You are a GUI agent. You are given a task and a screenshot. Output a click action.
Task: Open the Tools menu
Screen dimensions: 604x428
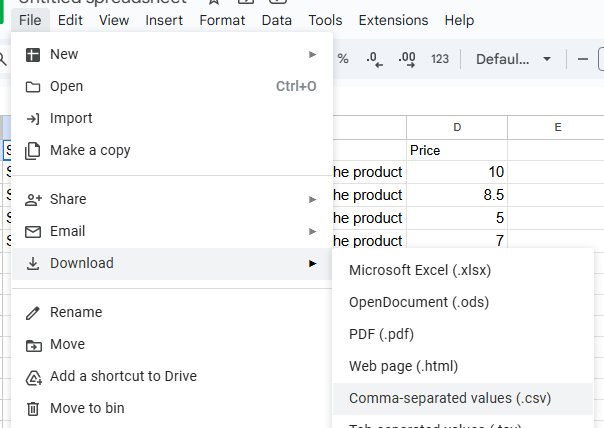pyautogui.click(x=325, y=20)
